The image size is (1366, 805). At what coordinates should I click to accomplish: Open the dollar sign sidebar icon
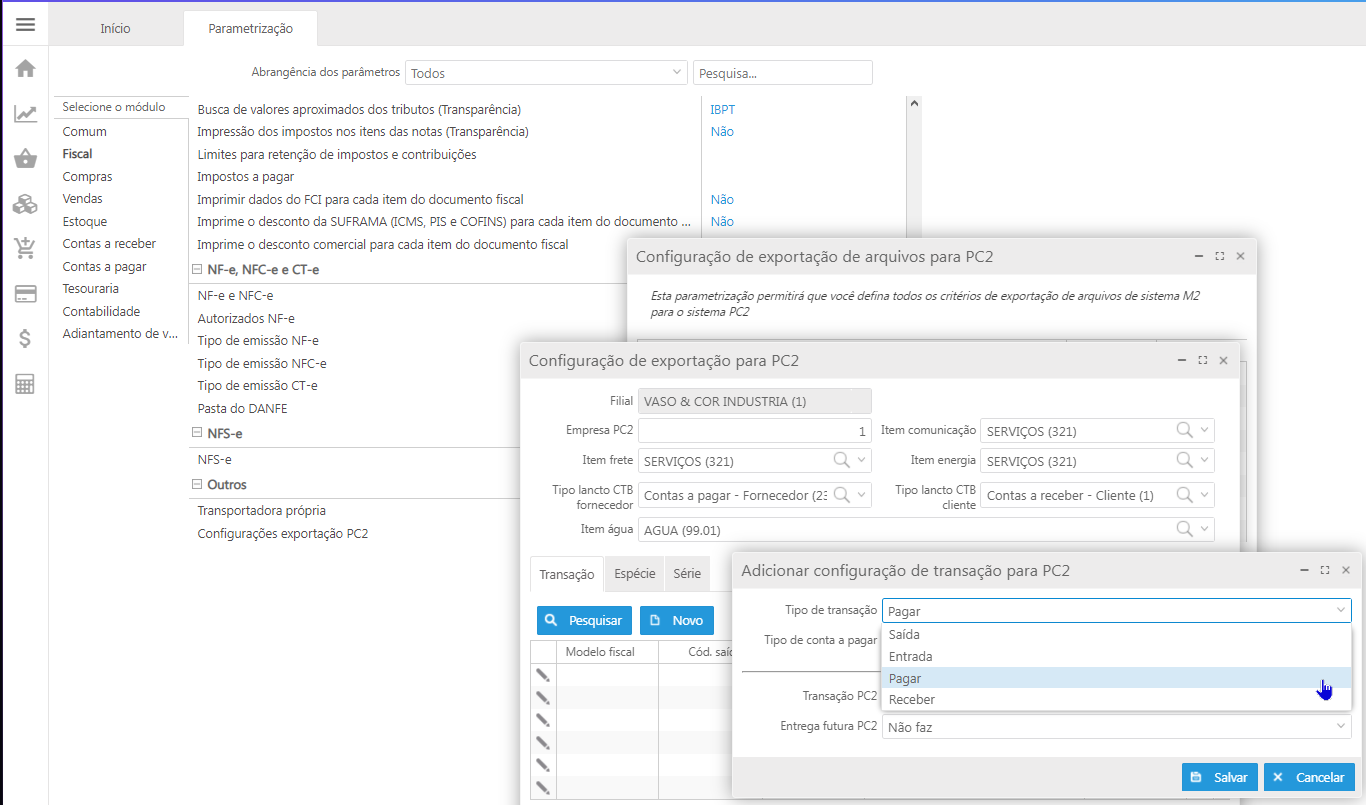pos(25,338)
